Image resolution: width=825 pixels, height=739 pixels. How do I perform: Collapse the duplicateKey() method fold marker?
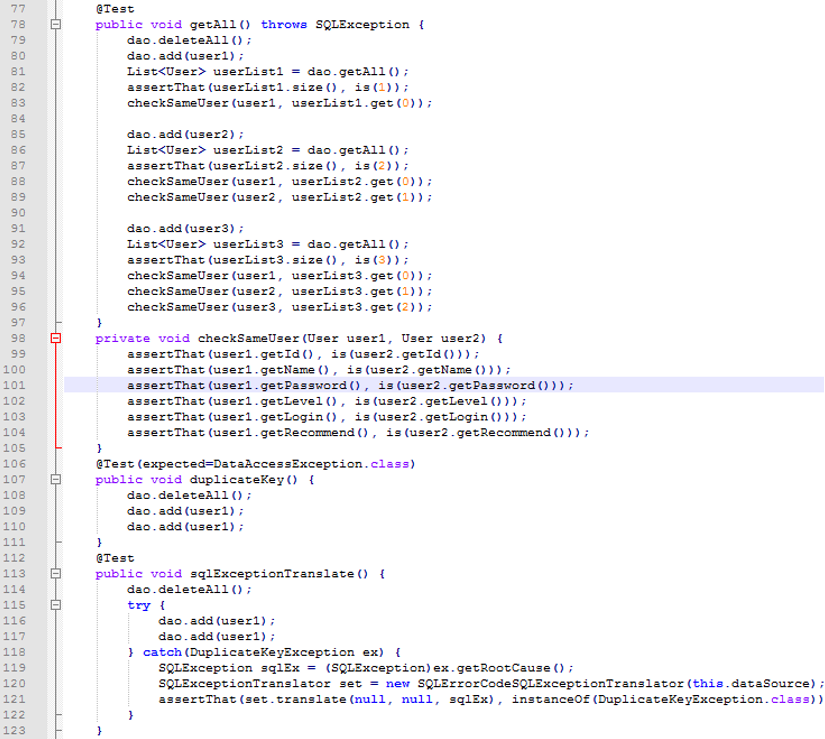click(56, 479)
